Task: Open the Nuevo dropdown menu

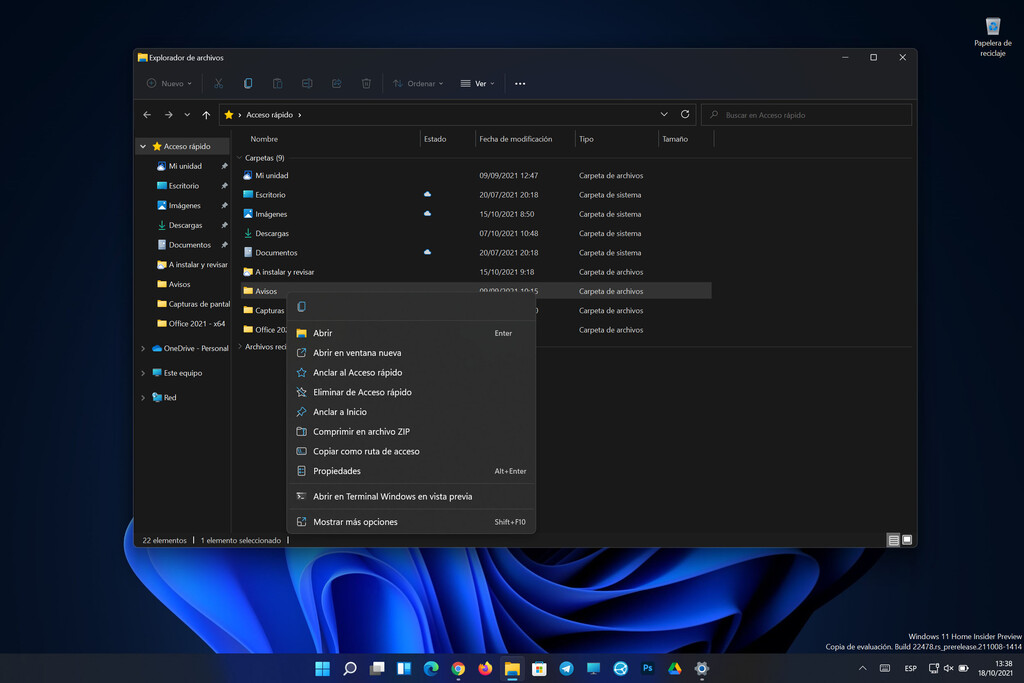Action: click(x=168, y=83)
